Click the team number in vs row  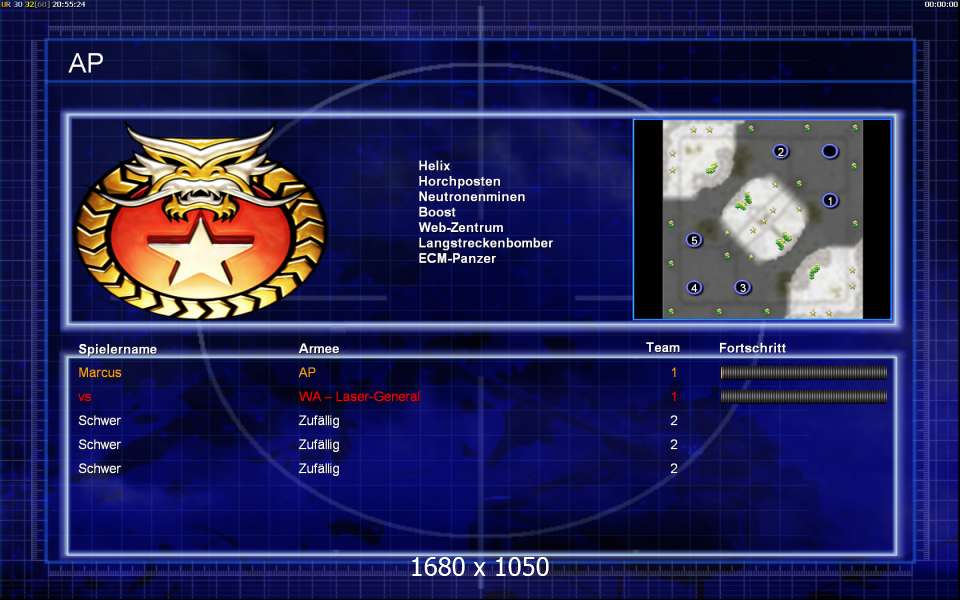[674, 396]
